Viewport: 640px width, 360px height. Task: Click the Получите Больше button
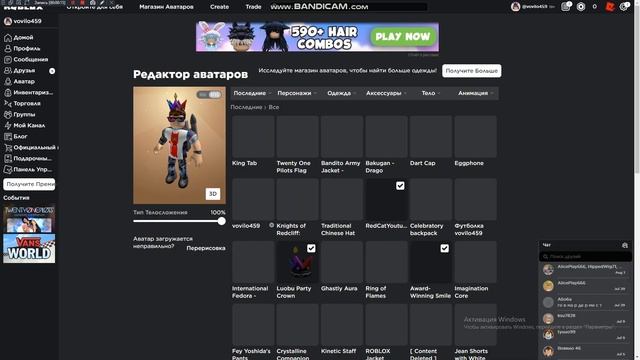471,71
